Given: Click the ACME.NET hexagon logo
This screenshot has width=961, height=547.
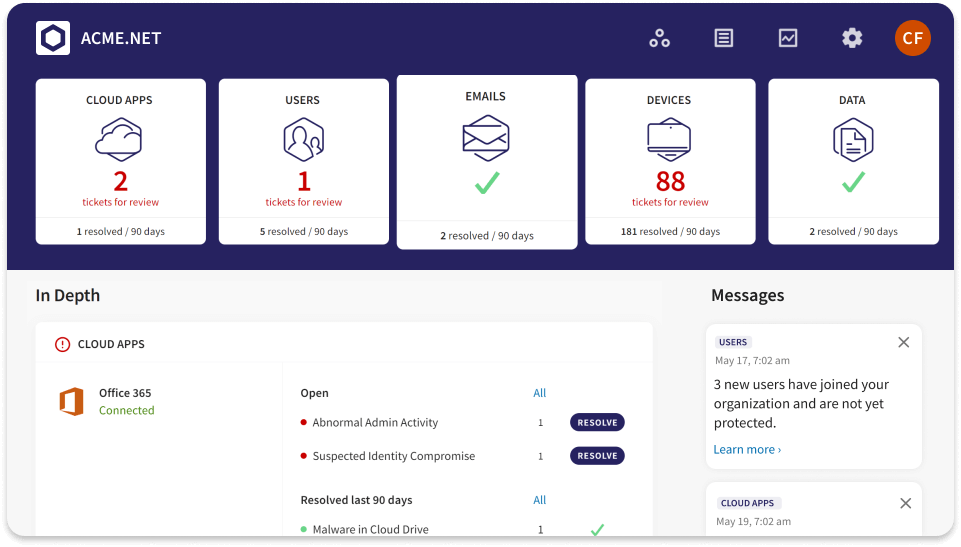Looking at the screenshot, I should point(53,38).
